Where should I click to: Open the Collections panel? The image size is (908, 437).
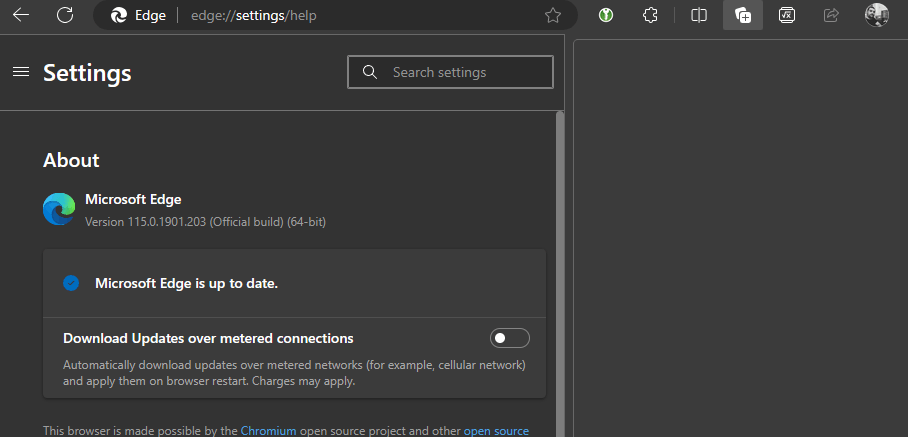coord(742,15)
